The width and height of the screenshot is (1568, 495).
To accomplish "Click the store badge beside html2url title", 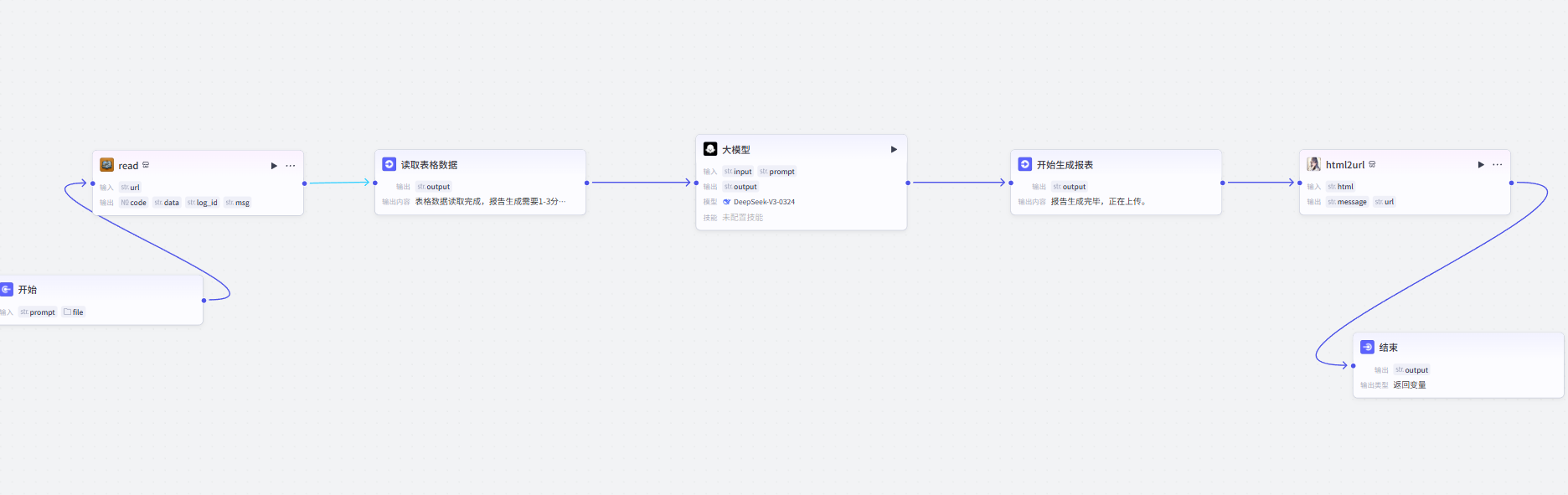I will pos(1372,164).
